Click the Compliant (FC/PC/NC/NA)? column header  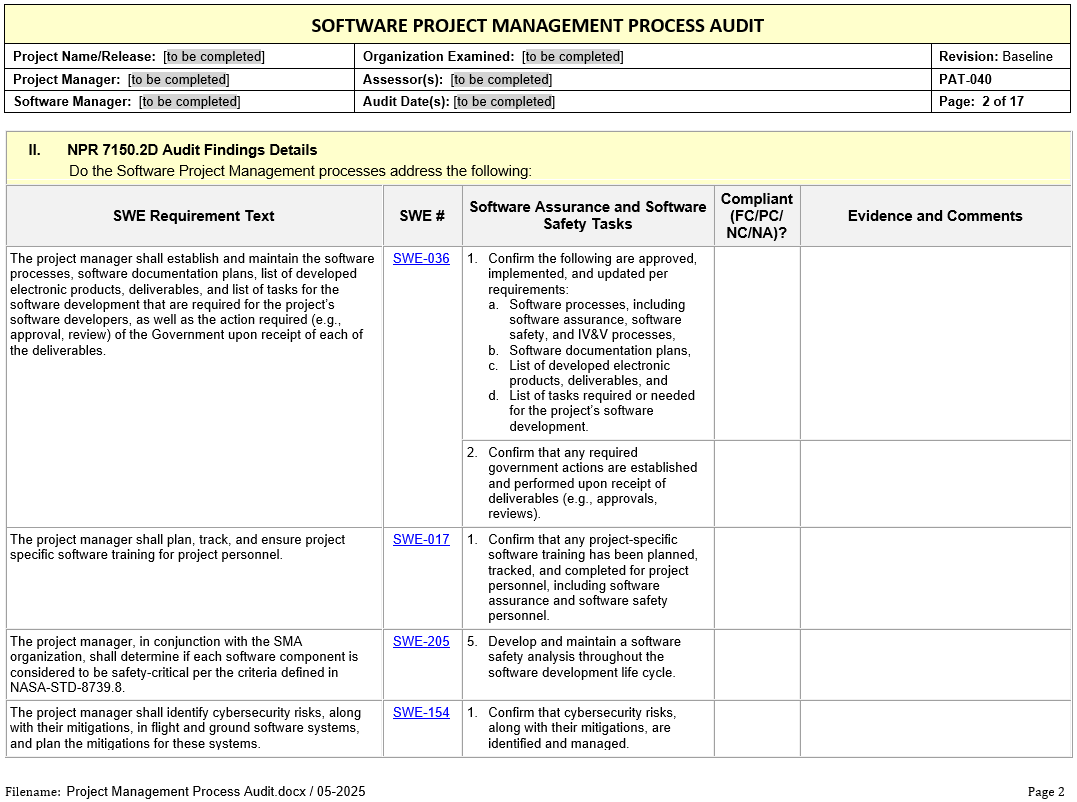point(757,216)
